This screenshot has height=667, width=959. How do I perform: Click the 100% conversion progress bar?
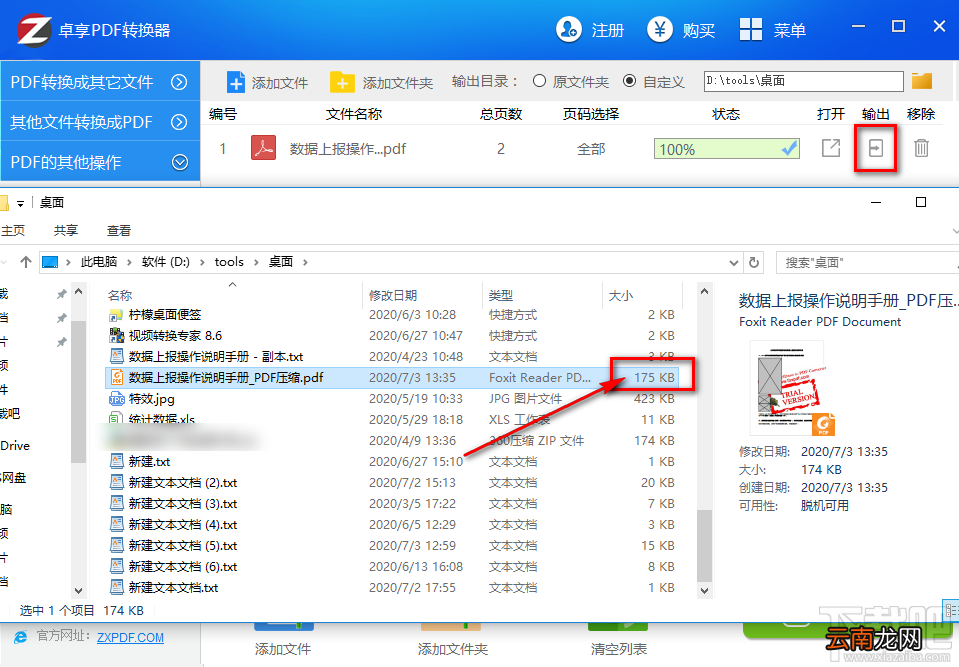pyautogui.click(x=727, y=149)
